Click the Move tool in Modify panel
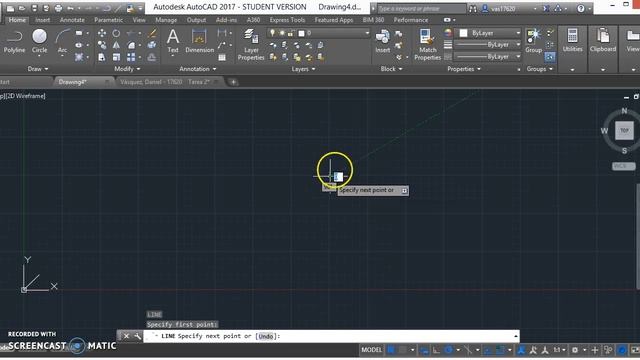This screenshot has width=640, height=360. click(x=102, y=33)
